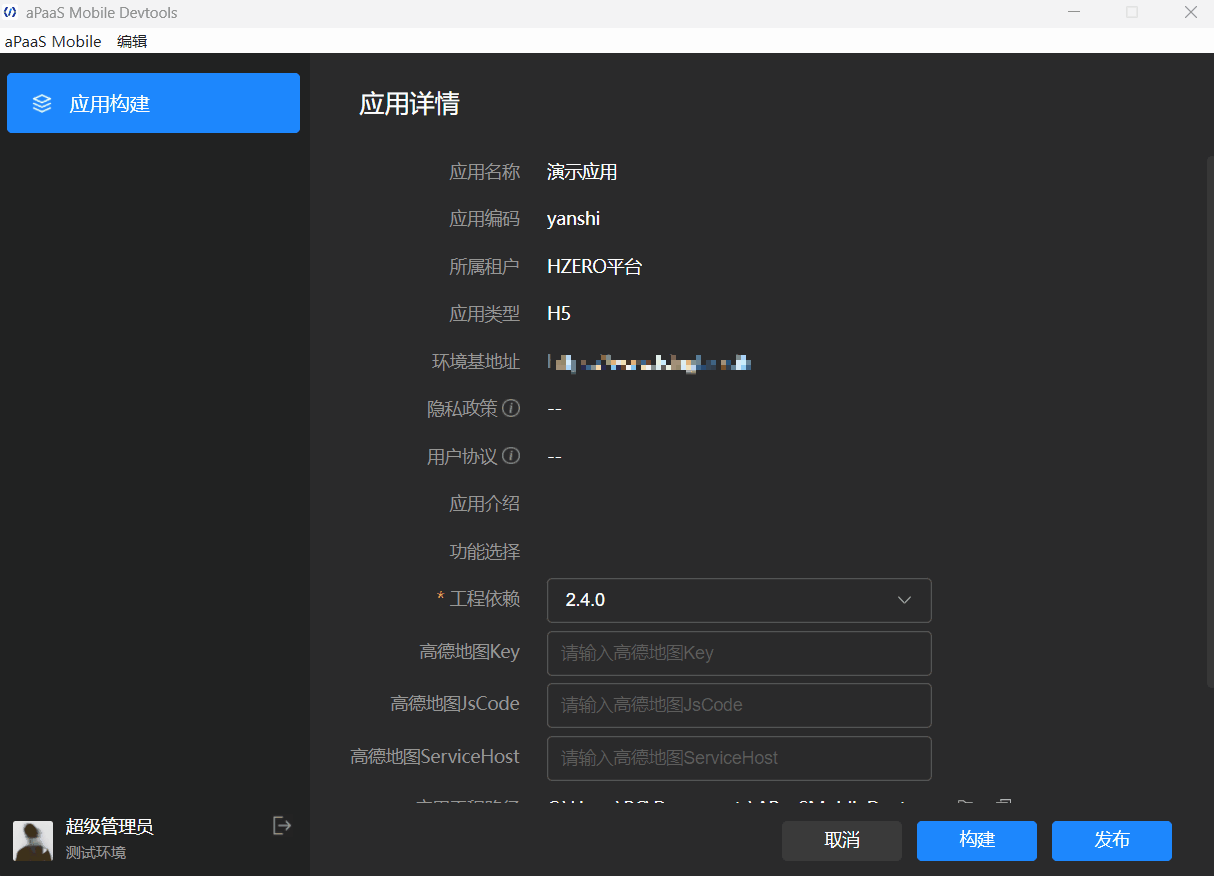The width and height of the screenshot is (1214, 876).
Task: Open the 工程依赖 version dropdown showing 2.4.0
Action: (x=739, y=600)
